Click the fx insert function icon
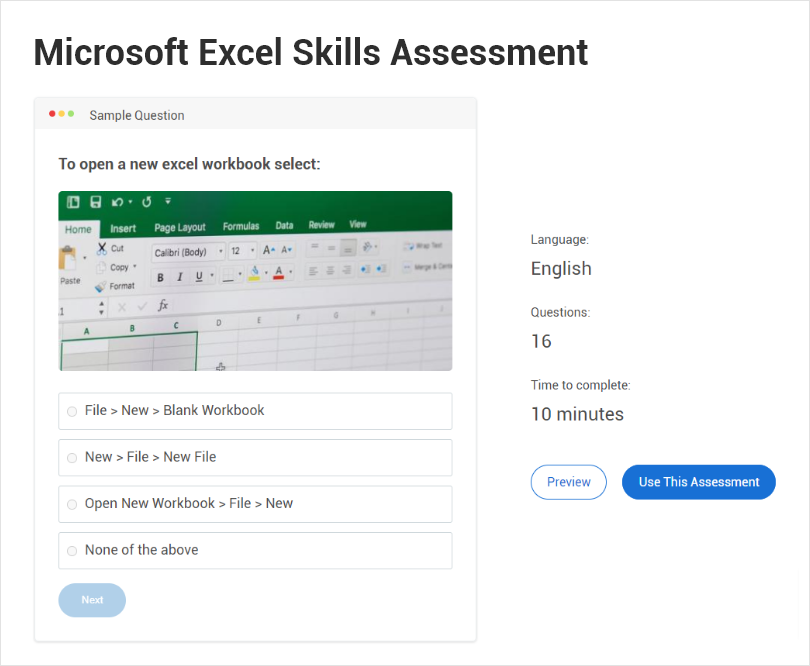The width and height of the screenshot is (810, 666). (163, 305)
